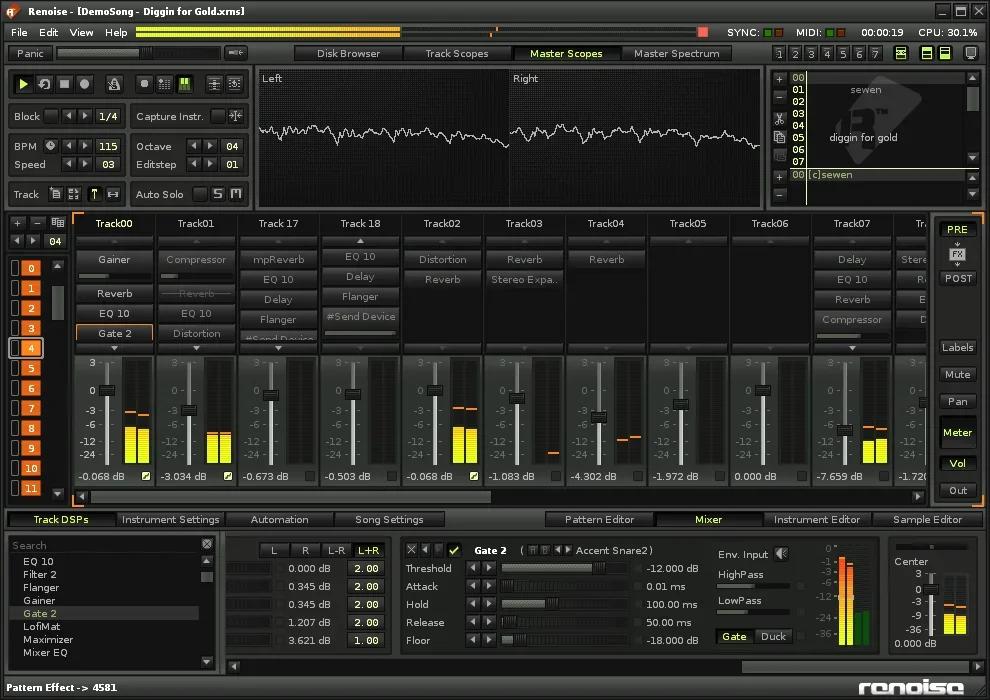Click the BPM clock icon
The width and height of the screenshot is (990, 700).
tap(50, 146)
